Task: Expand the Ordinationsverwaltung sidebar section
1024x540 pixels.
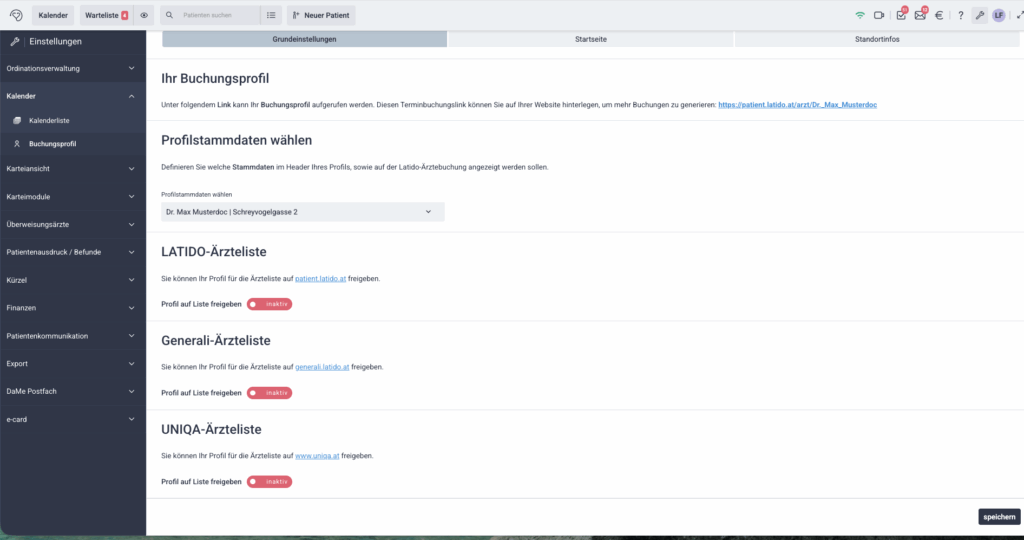Action: [72, 68]
